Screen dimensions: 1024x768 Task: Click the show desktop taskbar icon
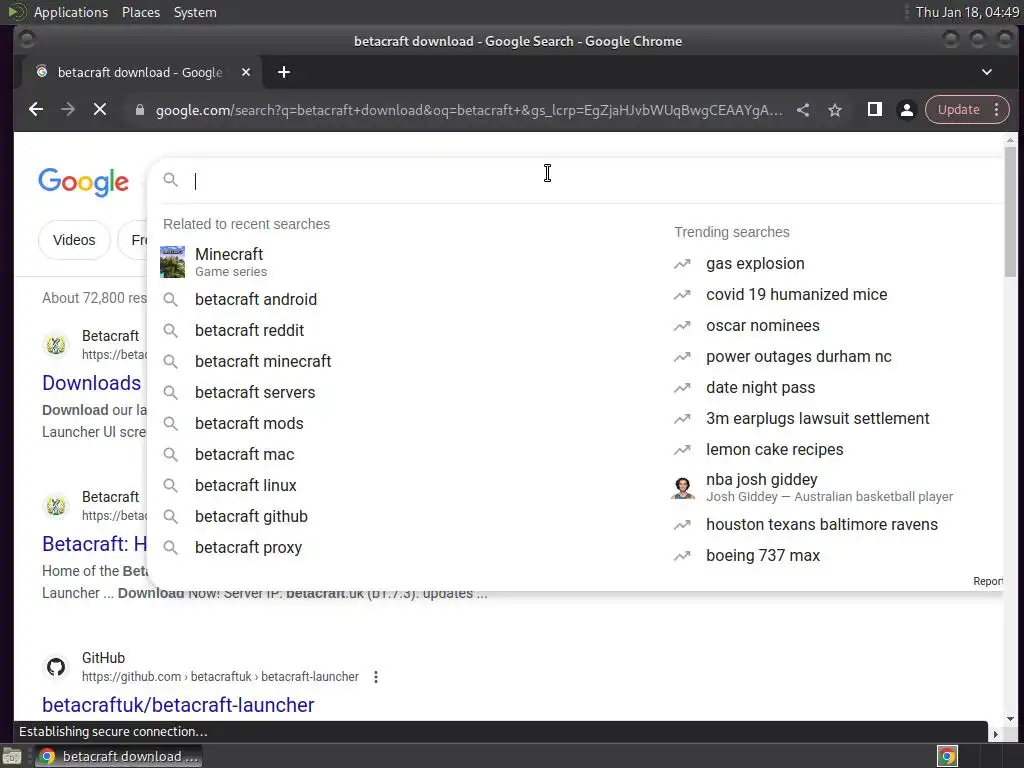point(12,757)
